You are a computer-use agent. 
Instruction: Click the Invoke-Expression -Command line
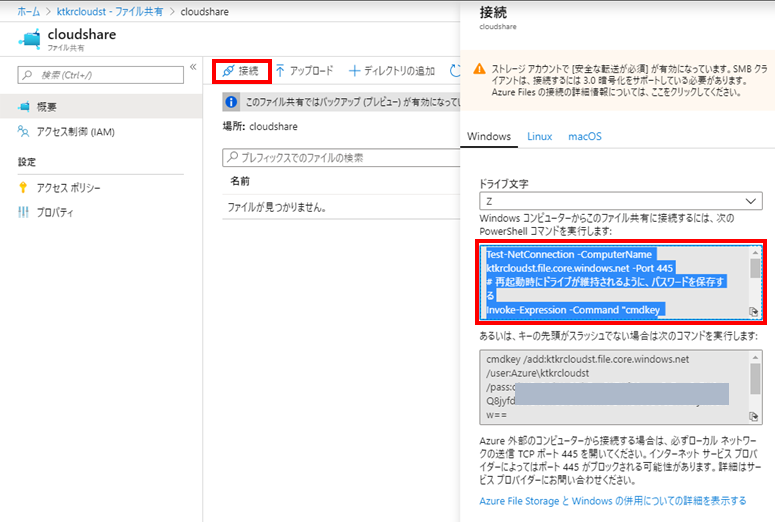click(573, 310)
